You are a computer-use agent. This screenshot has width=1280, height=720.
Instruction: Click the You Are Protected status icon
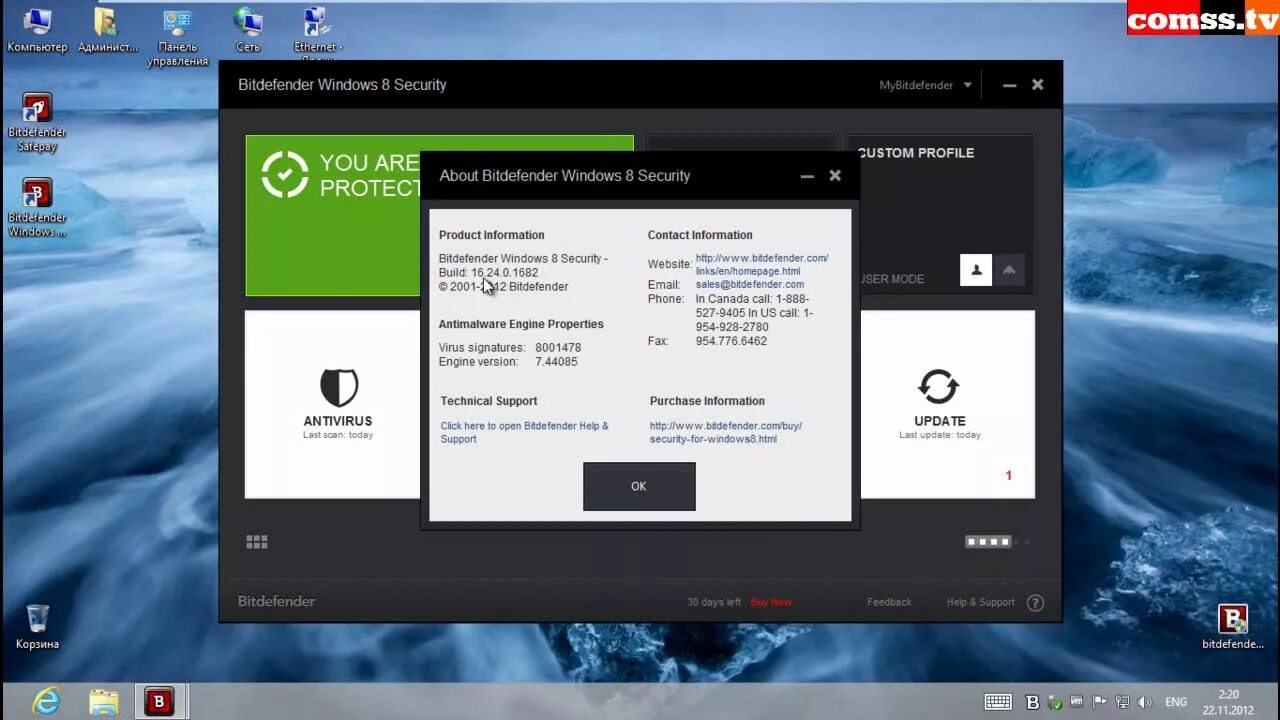click(x=285, y=175)
